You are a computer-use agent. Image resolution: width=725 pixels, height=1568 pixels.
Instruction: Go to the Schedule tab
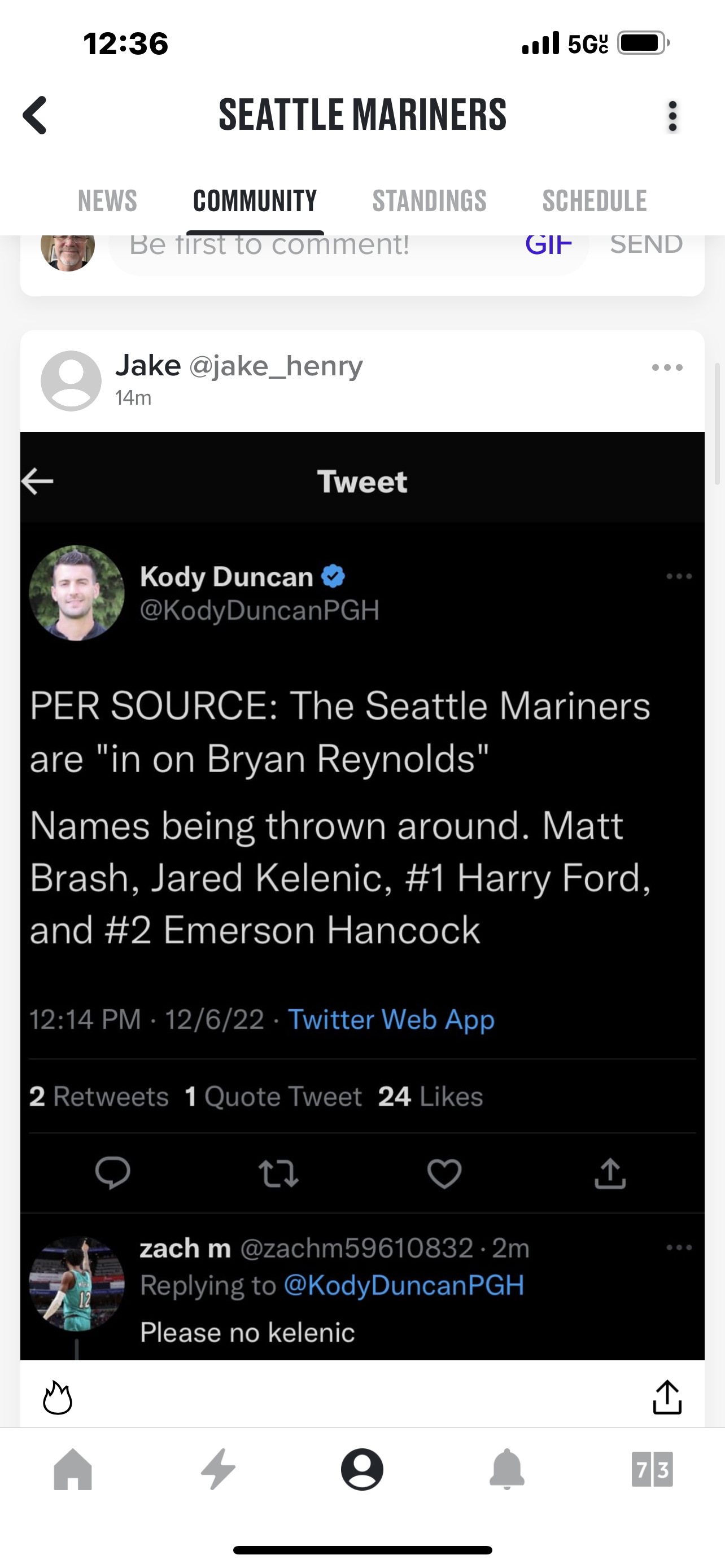point(594,201)
